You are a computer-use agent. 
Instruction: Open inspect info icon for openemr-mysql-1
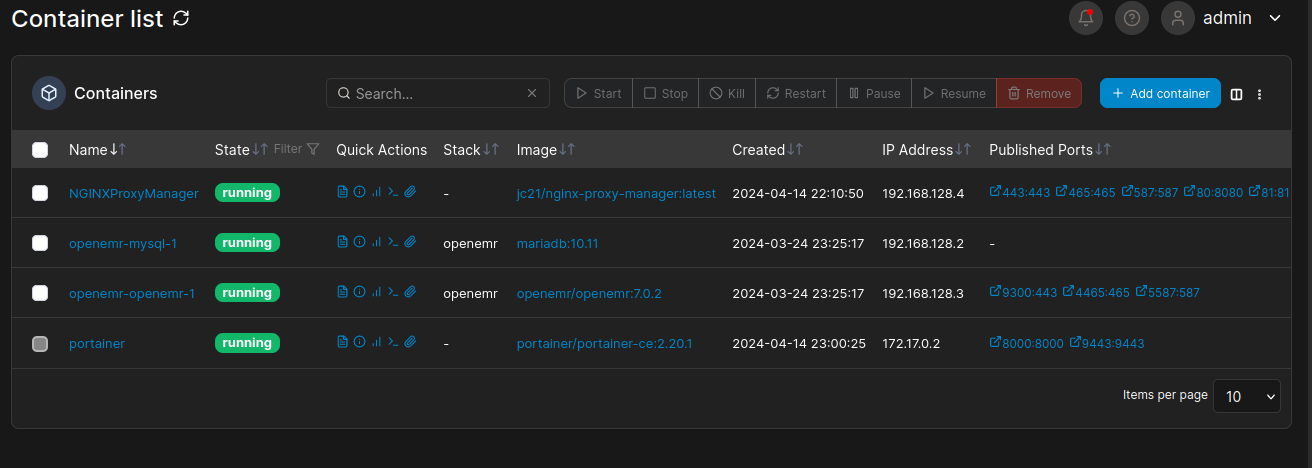(359, 242)
